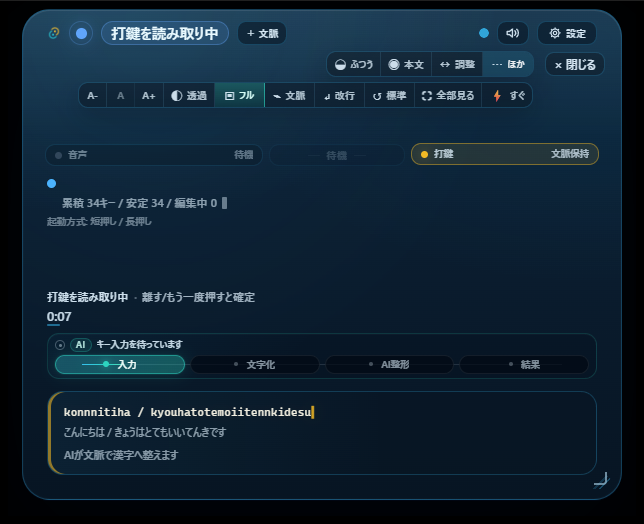The width and height of the screenshot is (644, 524).
Task: Click the 累積 34キー stats line
Action: [x=140, y=203]
